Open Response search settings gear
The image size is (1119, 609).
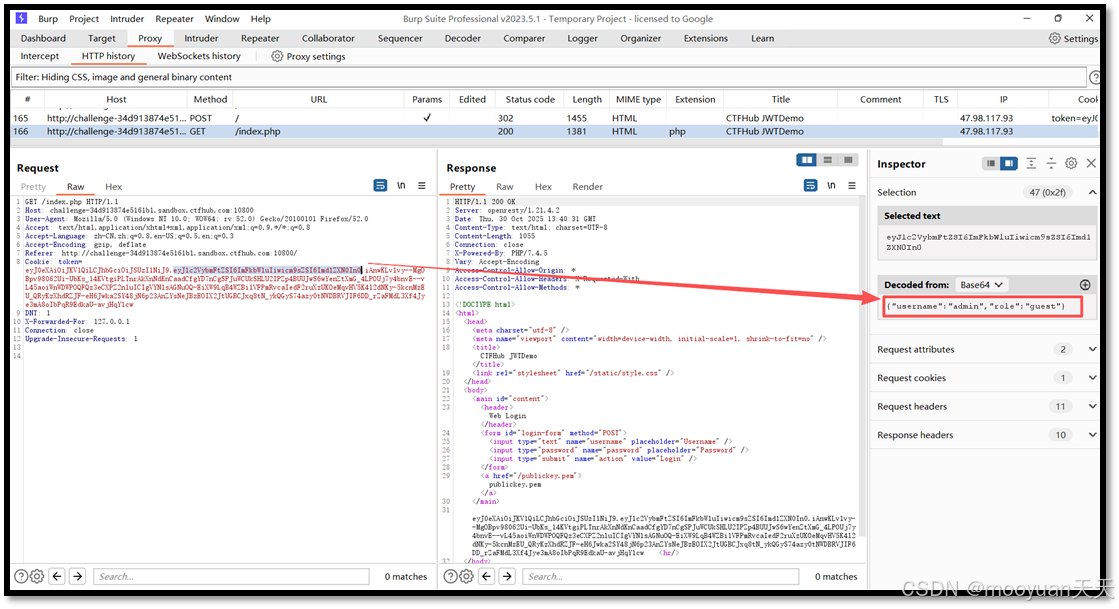click(x=467, y=576)
